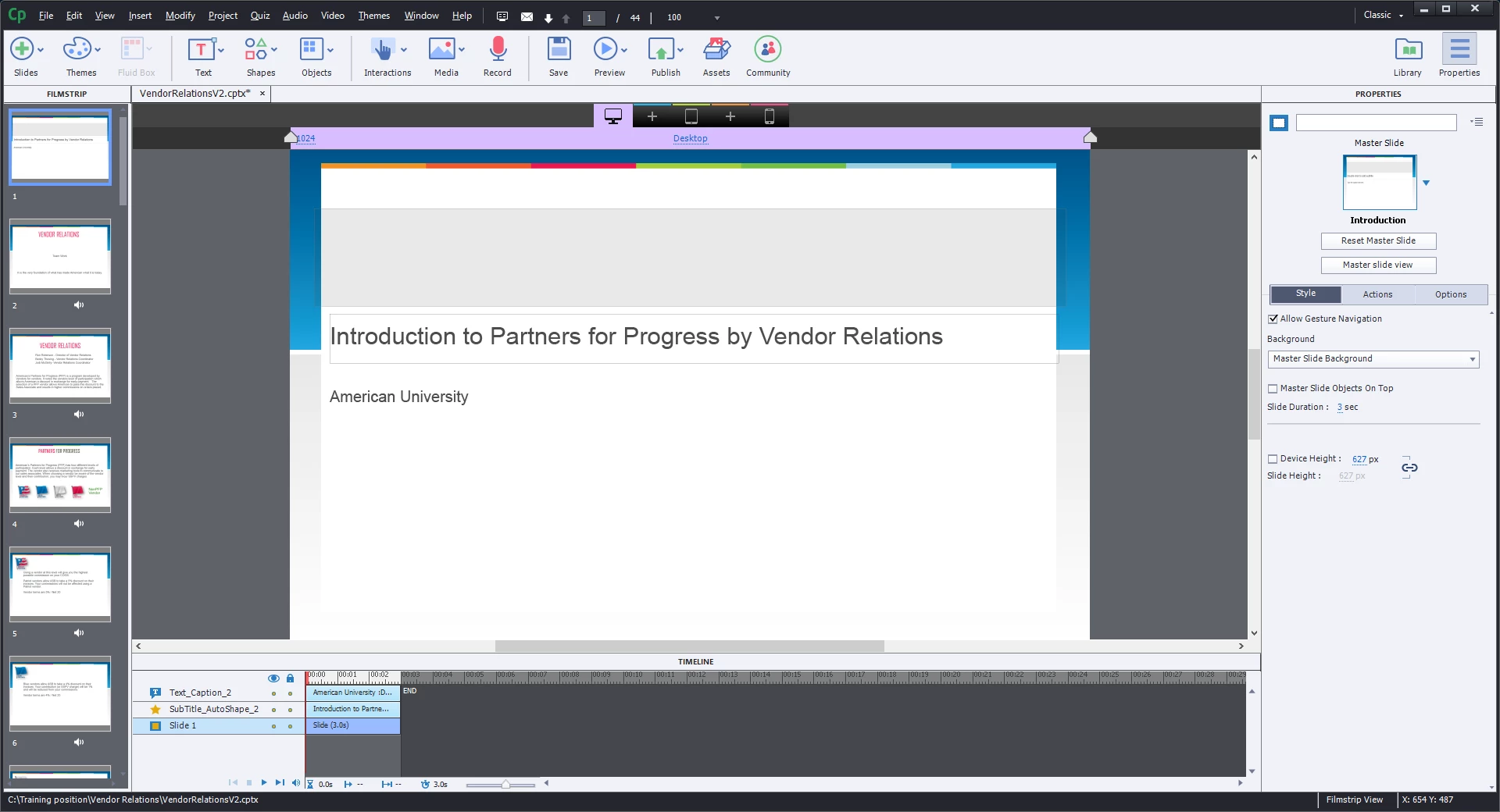Screen dimensions: 1500x812
Task: Open the Assets panel
Action: tap(716, 49)
